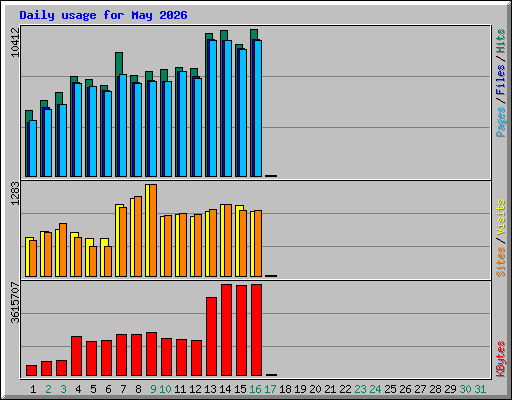The height and width of the screenshot is (400, 512).
Task: Select day 7 on the date axis
Action: point(123,389)
